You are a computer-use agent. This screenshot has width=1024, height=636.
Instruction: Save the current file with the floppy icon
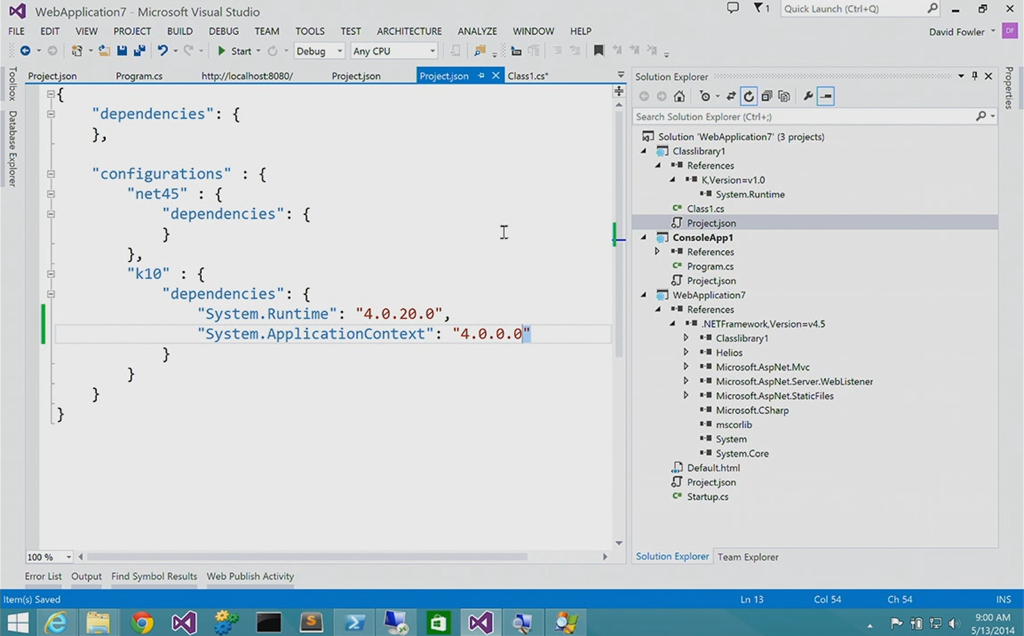(121, 51)
